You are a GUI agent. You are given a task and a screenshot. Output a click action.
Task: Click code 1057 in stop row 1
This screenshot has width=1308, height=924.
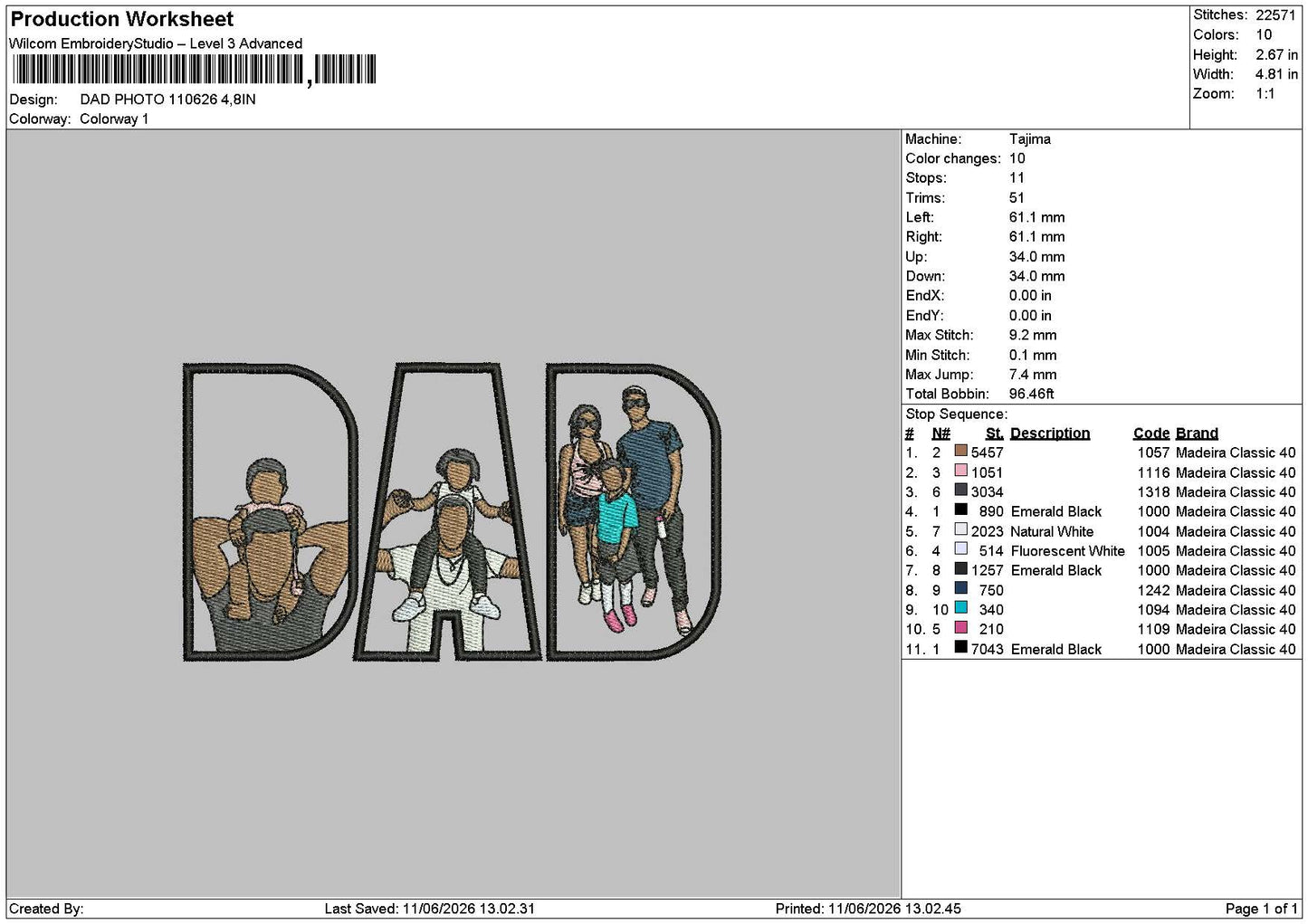click(1153, 452)
